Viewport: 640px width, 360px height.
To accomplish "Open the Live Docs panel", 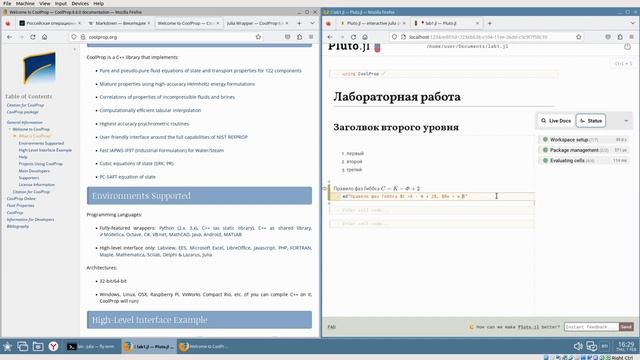I will tap(556, 121).
